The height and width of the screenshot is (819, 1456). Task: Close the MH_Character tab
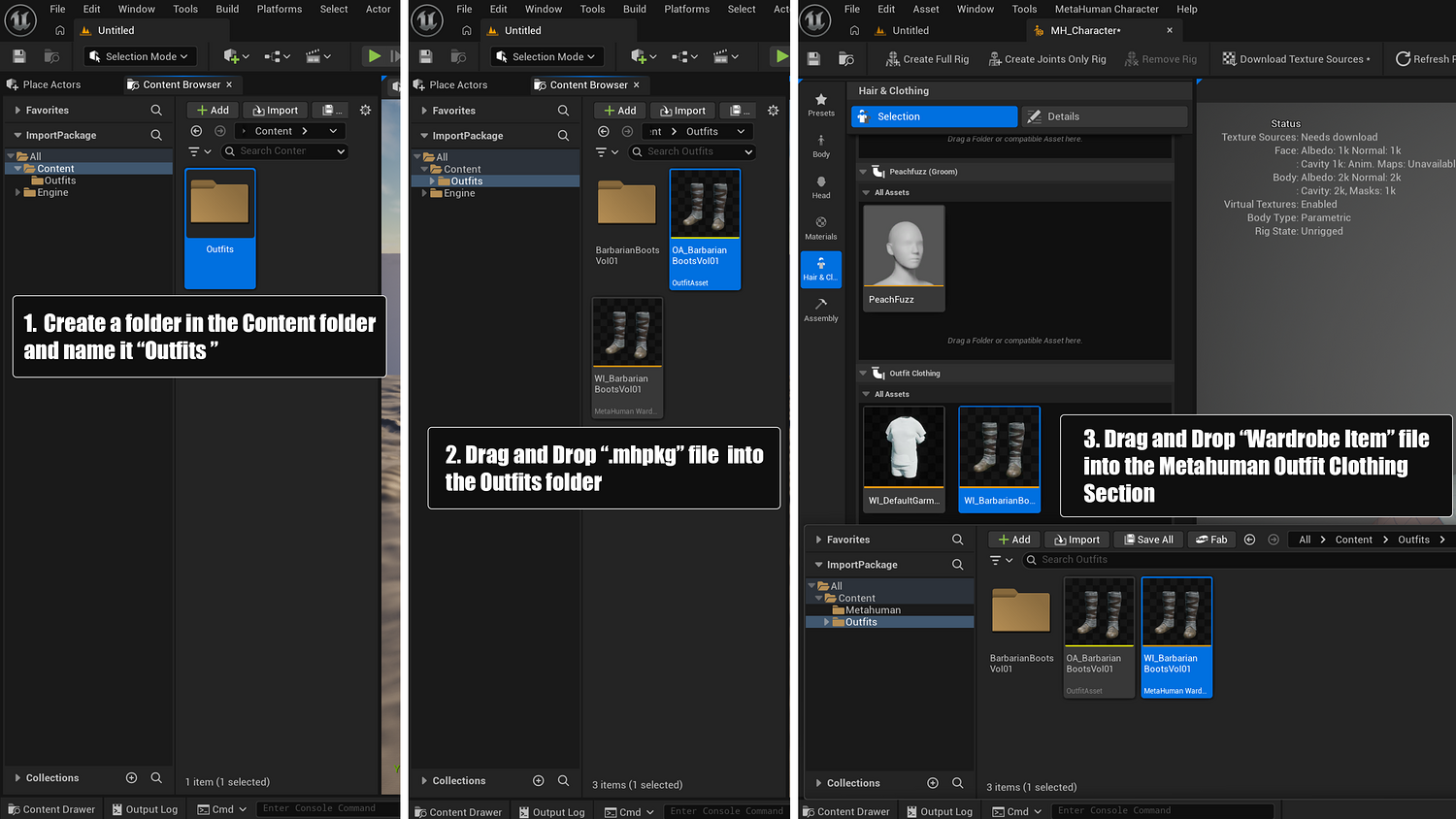[1170, 31]
